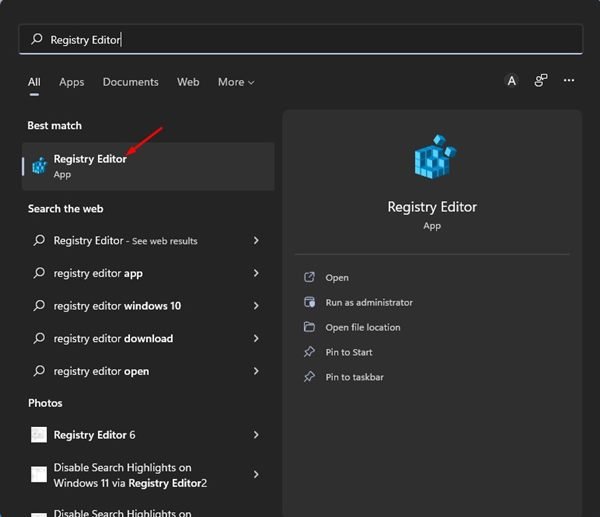Click 'Open' in the preview pane

337,277
